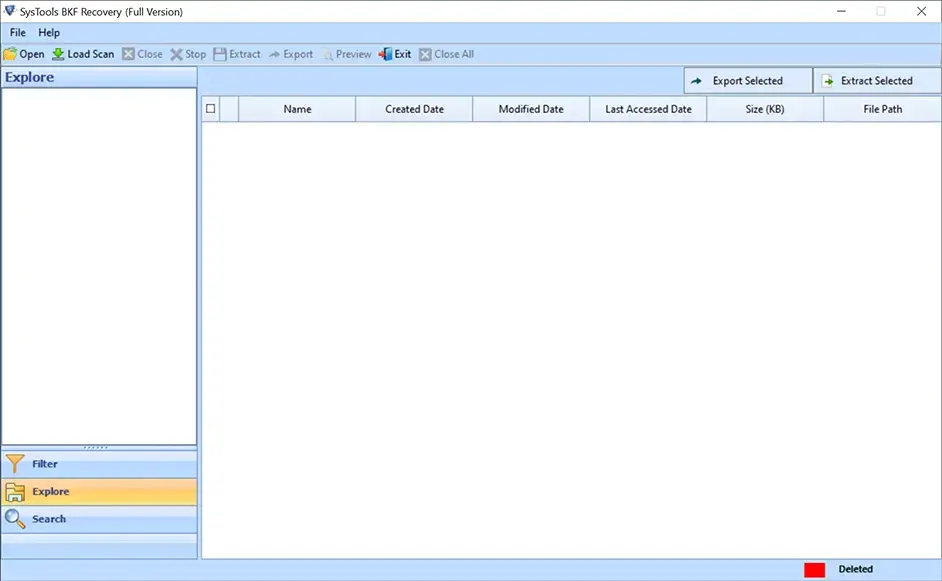Sort by the Name column header
The image size is (942, 581).
[x=297, y=109]
